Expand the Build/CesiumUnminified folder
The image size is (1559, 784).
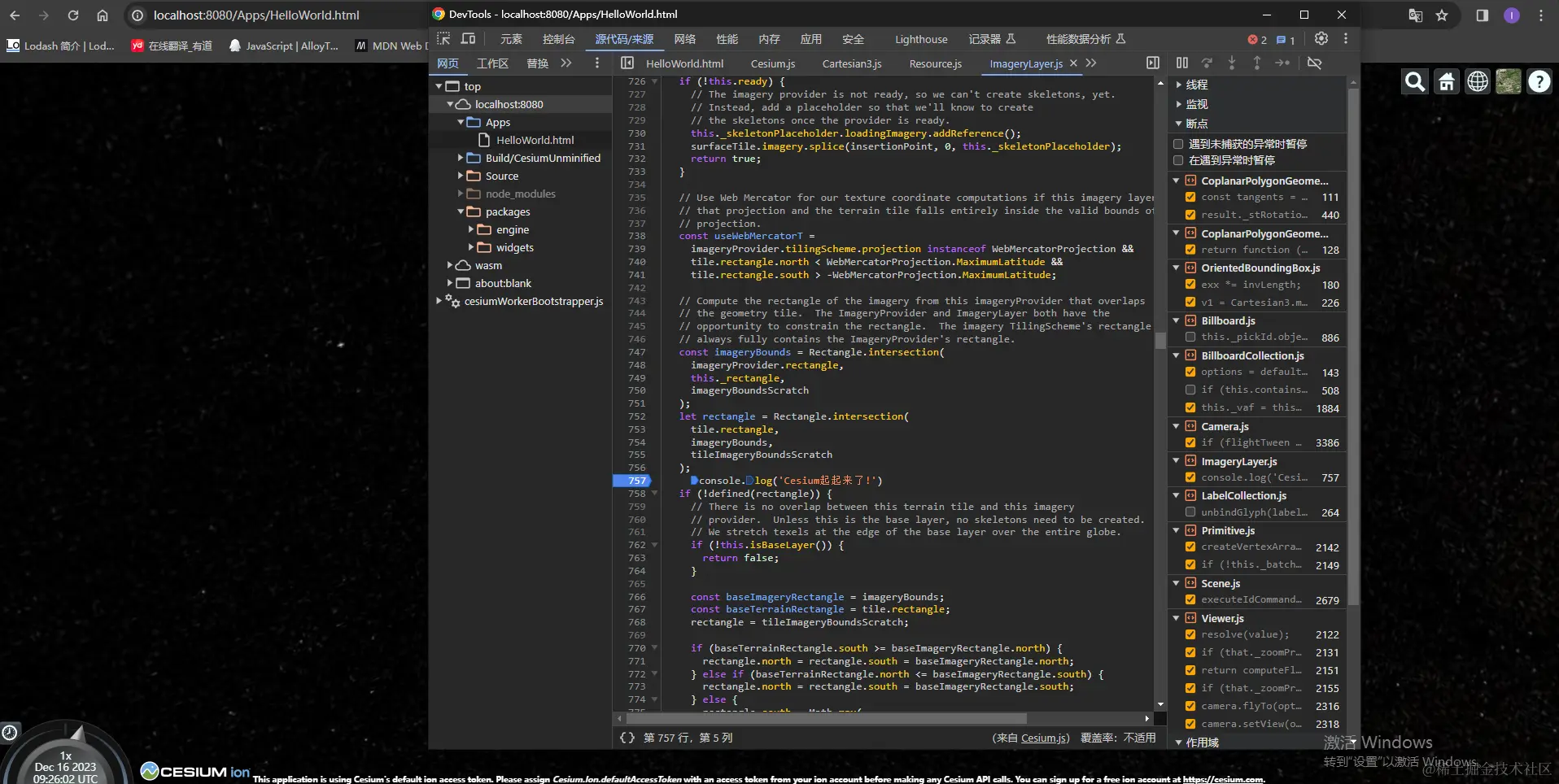pyautogui.click(x=461, y=158)
